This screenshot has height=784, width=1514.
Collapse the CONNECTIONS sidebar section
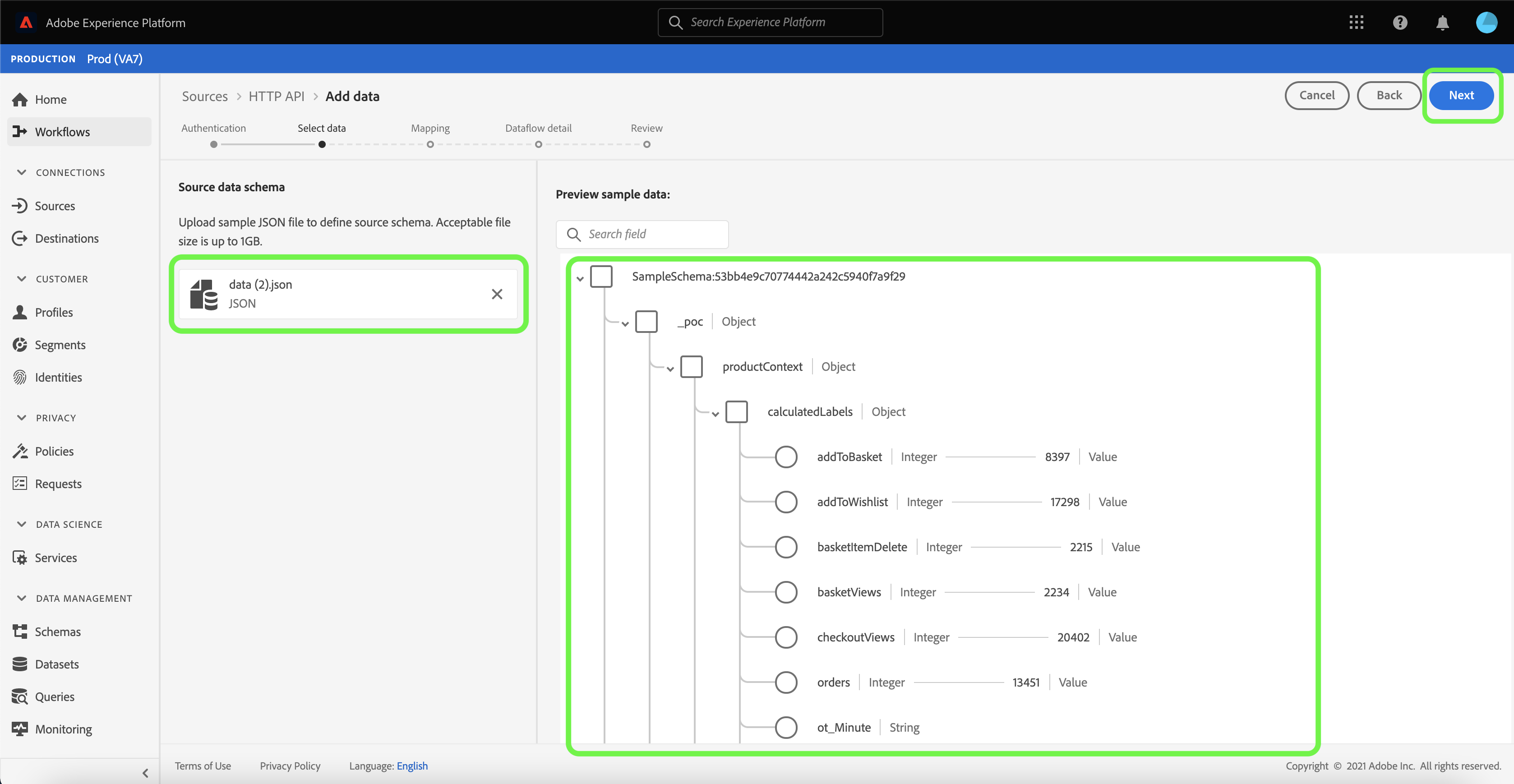click(x=22, y=172)
